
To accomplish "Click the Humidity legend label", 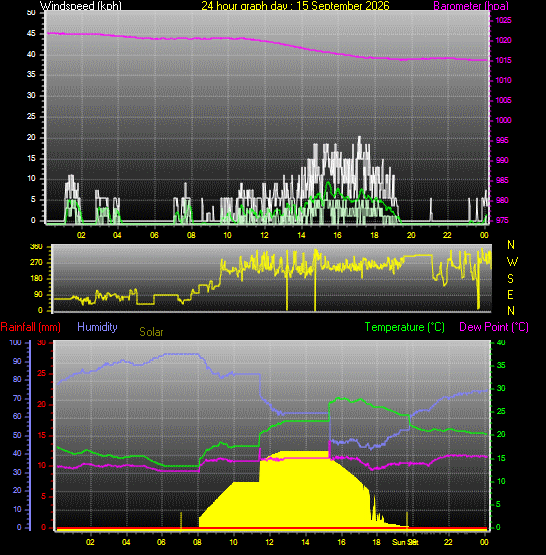I will coord(97,327).
